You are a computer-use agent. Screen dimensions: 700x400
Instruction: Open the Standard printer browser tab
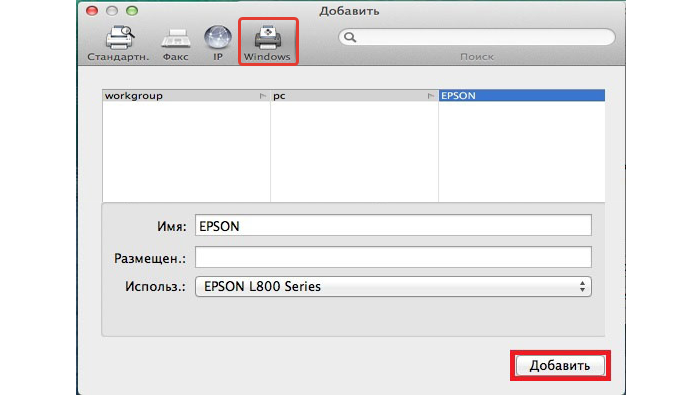click(118, 43)
